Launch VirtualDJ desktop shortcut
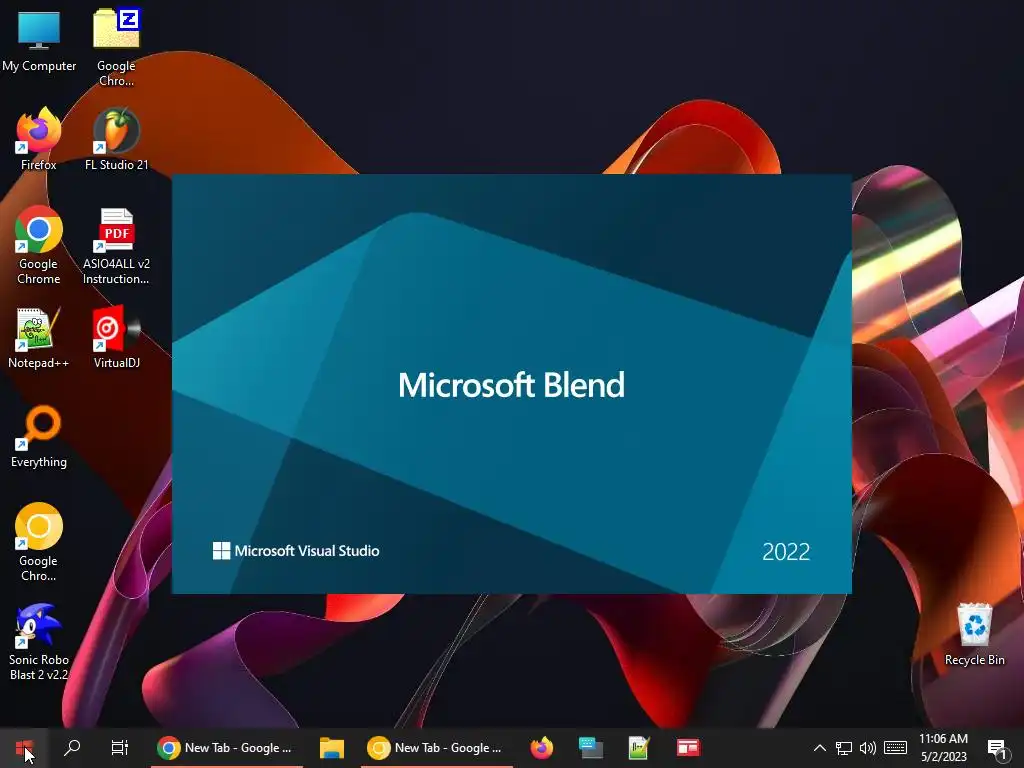 point(116,338)
